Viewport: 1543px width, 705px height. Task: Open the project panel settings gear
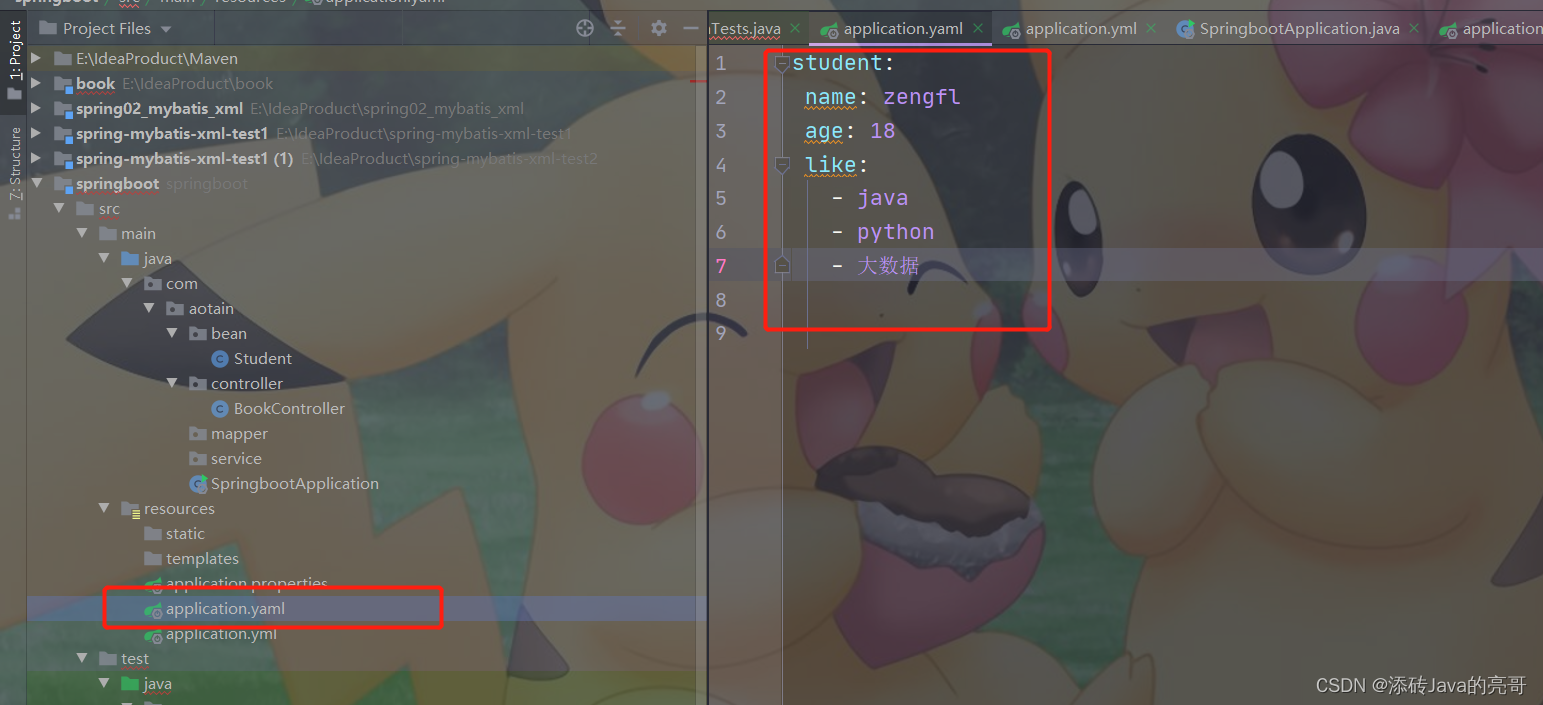(x=658, y=28)
